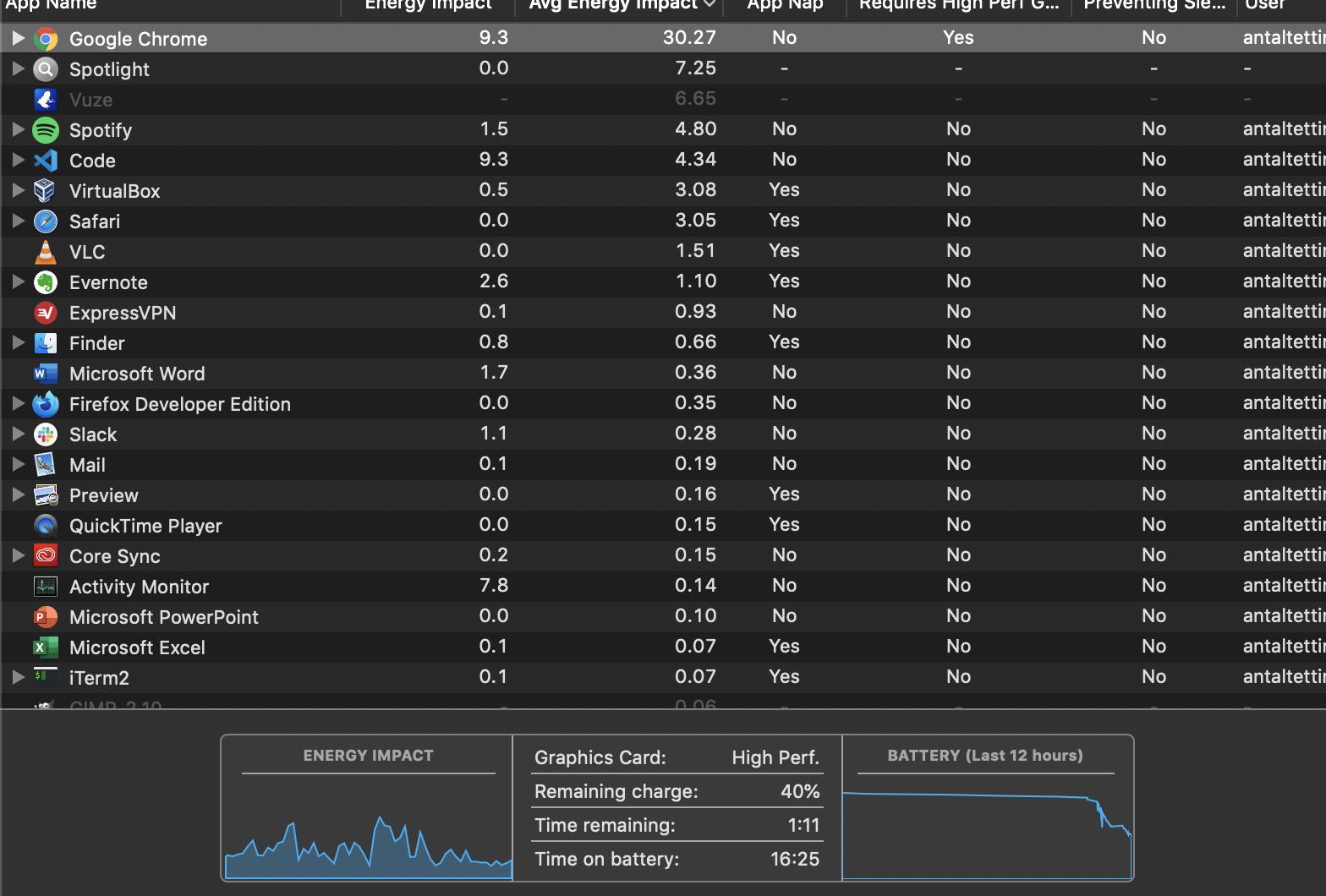Click the Microsoft Word icon

(x=46, y=374)
